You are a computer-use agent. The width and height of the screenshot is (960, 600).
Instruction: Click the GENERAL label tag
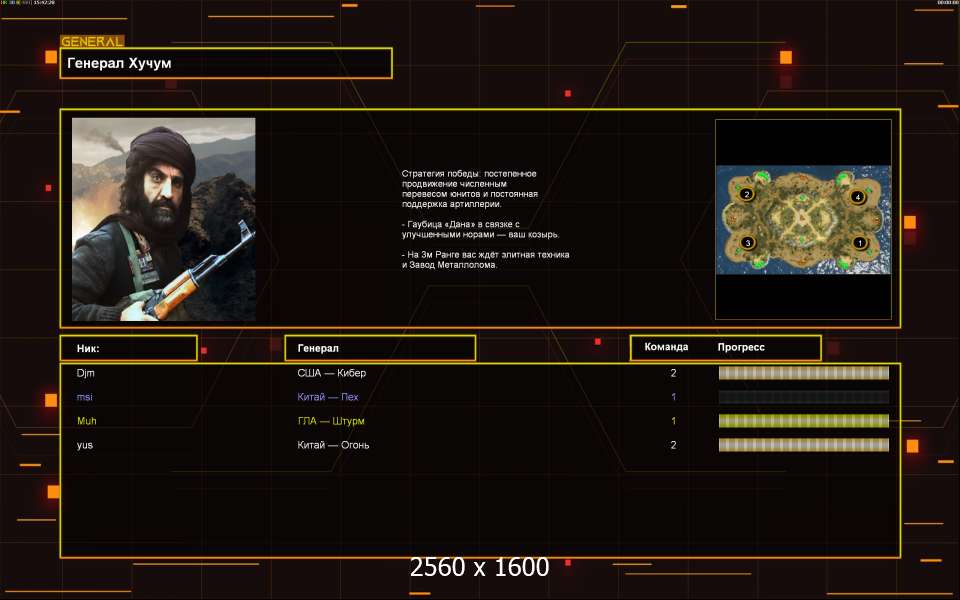pos(92,42)
